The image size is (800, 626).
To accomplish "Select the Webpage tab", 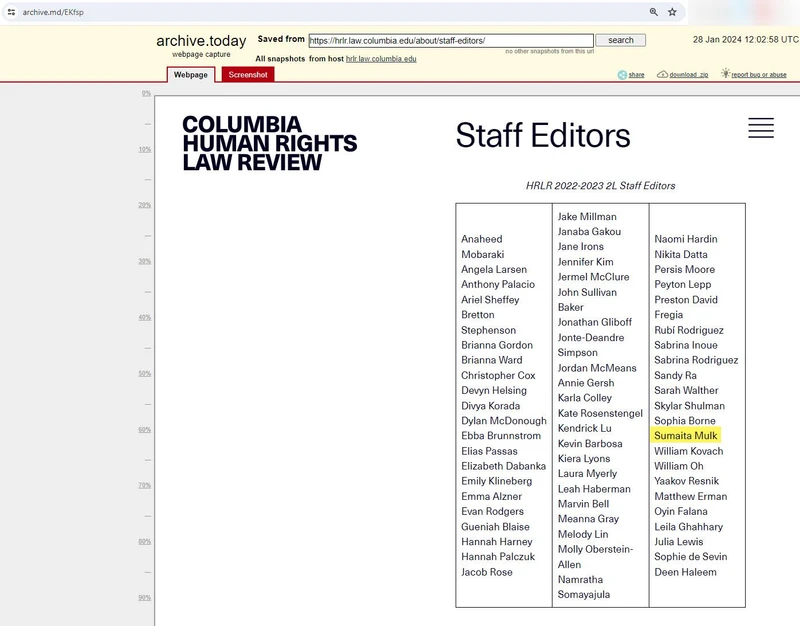I will pos(190,75).
